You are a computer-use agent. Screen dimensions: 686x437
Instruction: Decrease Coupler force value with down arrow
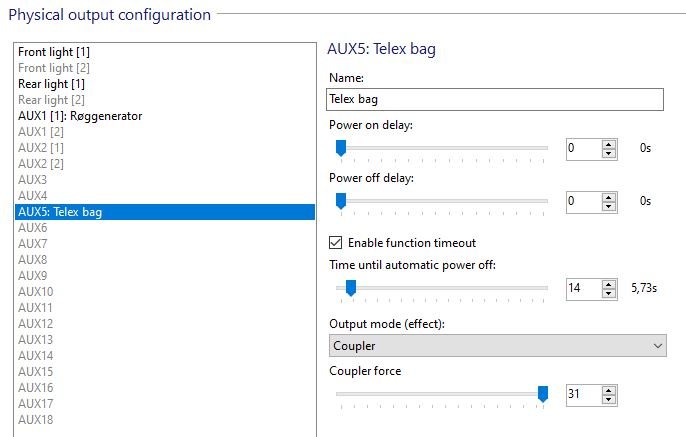(609, 399)
